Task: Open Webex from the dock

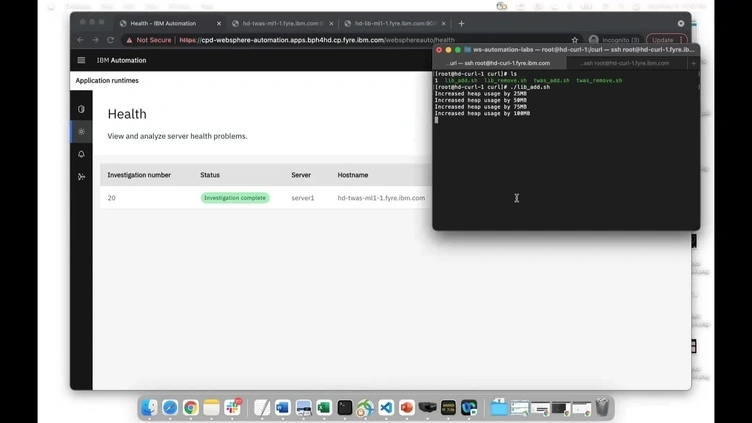Action: (469, 408)
